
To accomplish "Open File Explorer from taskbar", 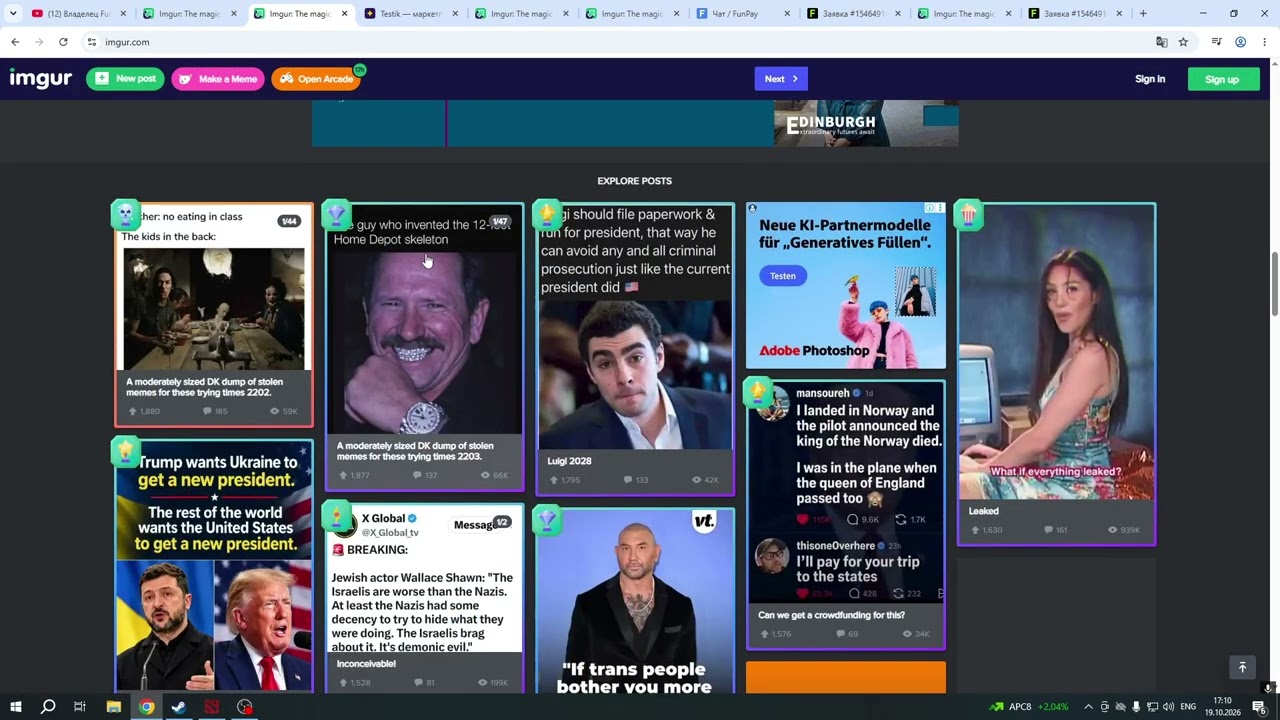I will [113, 707].
